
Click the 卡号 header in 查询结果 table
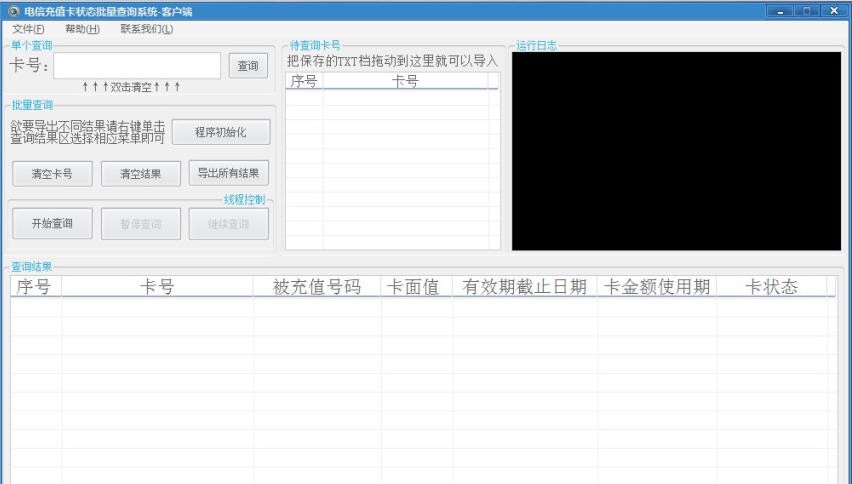pyautogui.click(x=157, y=287)
